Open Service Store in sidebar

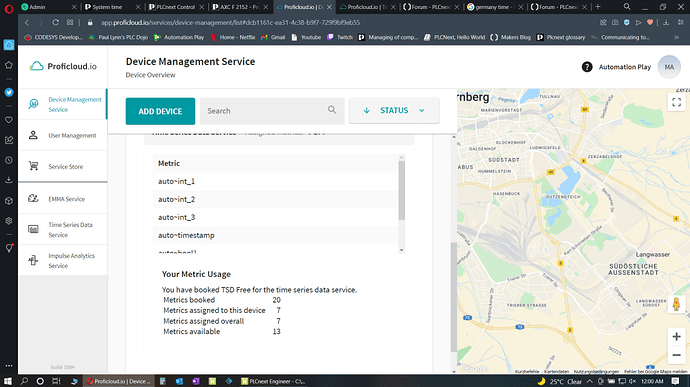point(62,166)
